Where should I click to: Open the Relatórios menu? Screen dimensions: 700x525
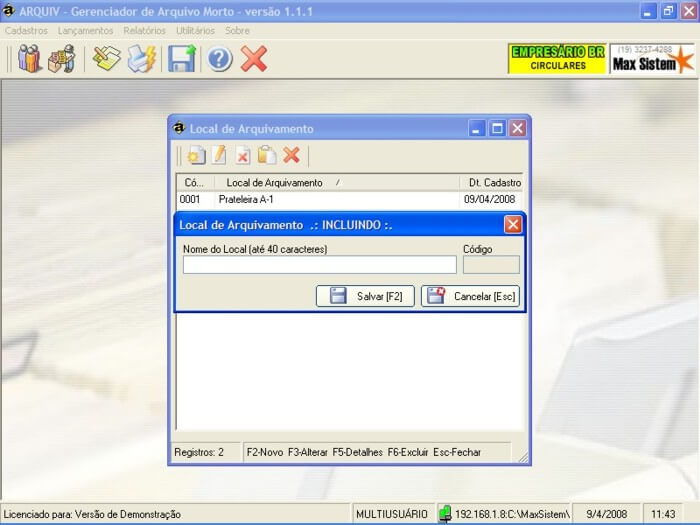coord(144,31)
